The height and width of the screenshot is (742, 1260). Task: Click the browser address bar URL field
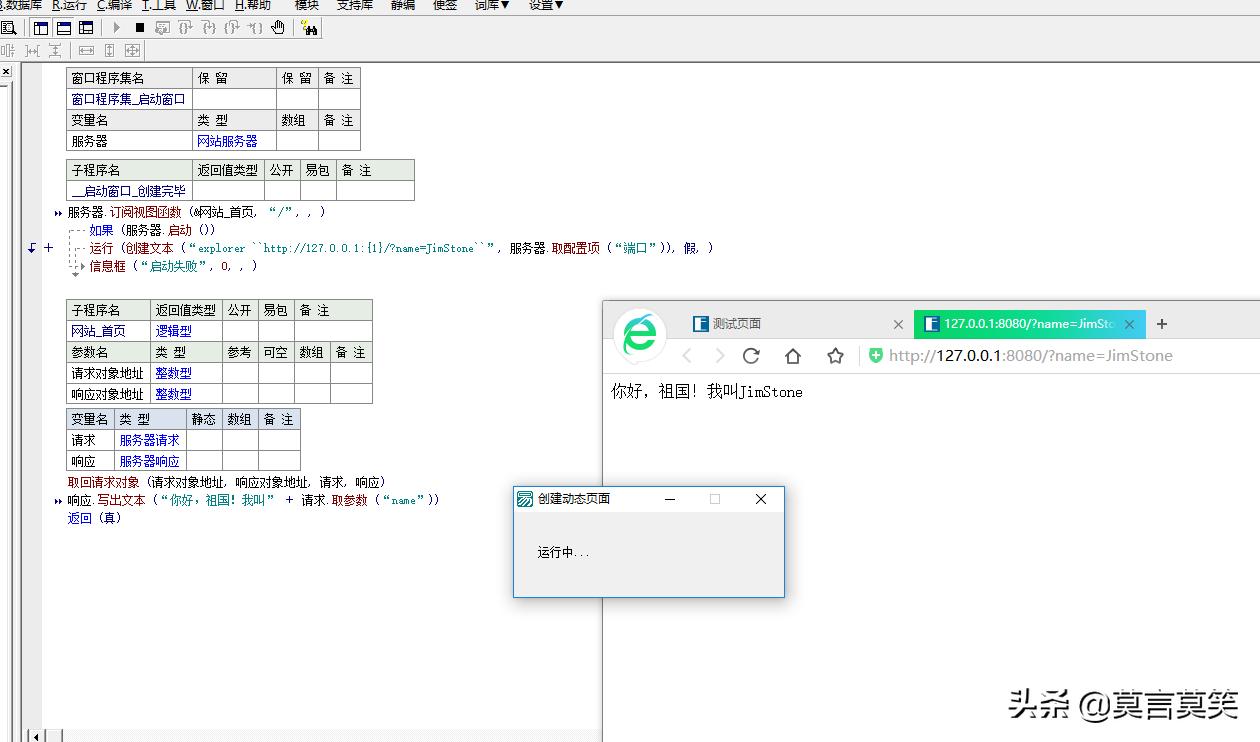1030,356
